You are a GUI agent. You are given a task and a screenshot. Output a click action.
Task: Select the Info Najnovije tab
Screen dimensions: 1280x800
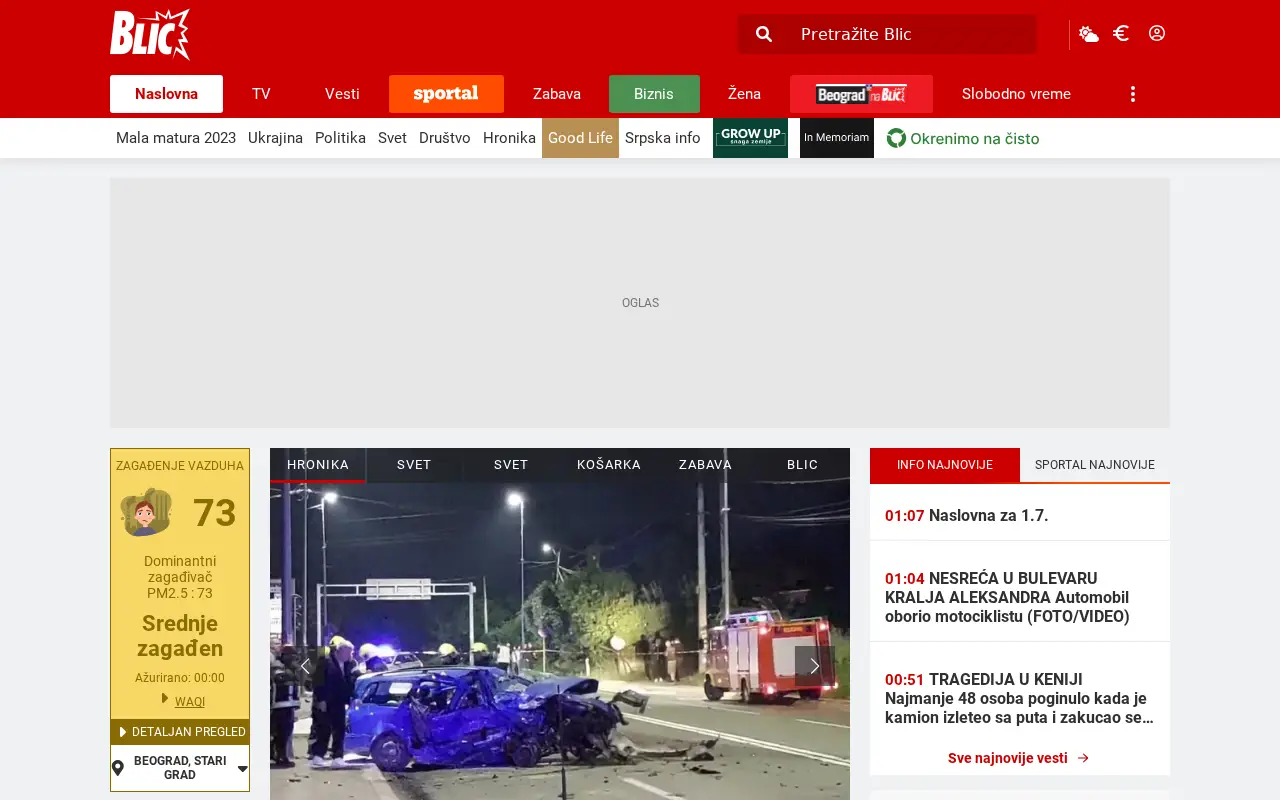tap(945, 465)
